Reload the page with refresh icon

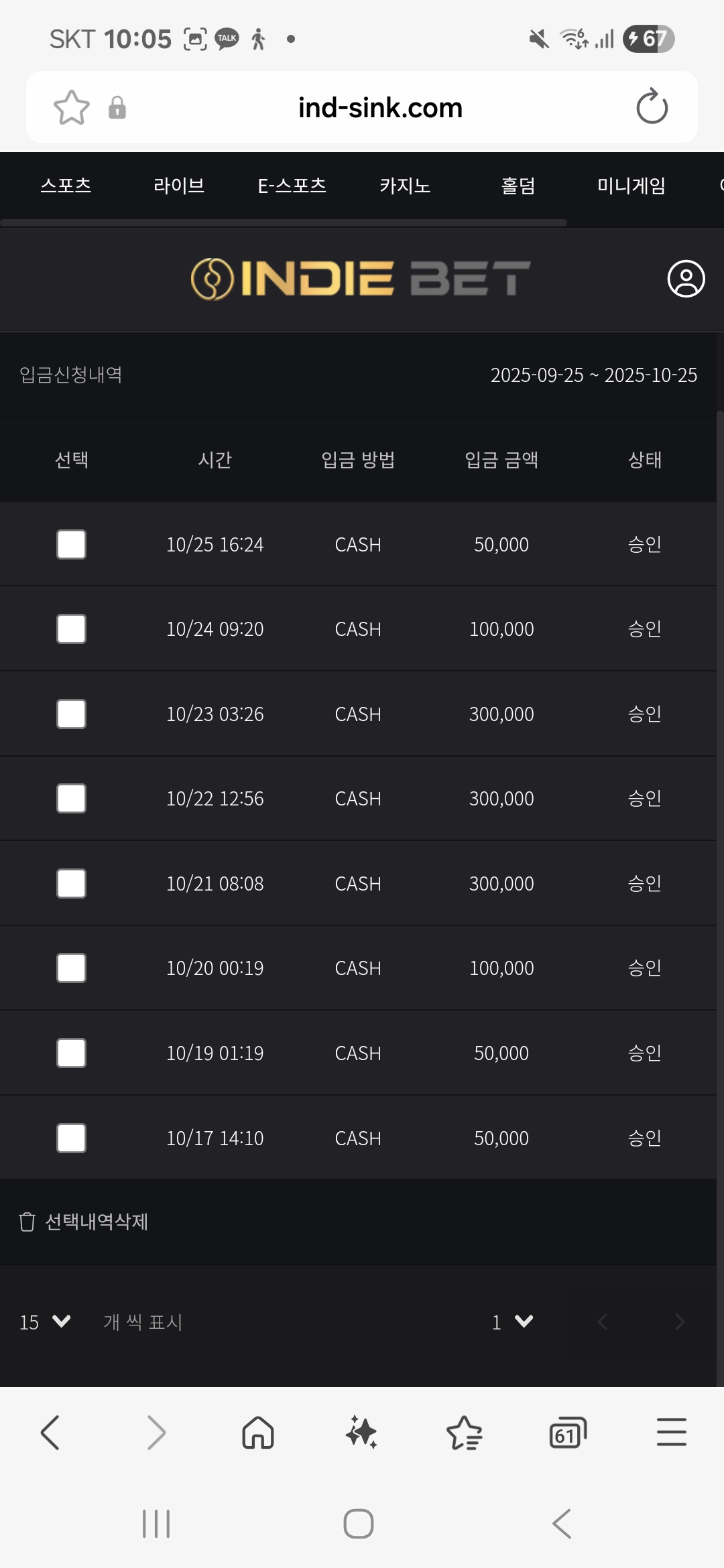pos(652,107)
